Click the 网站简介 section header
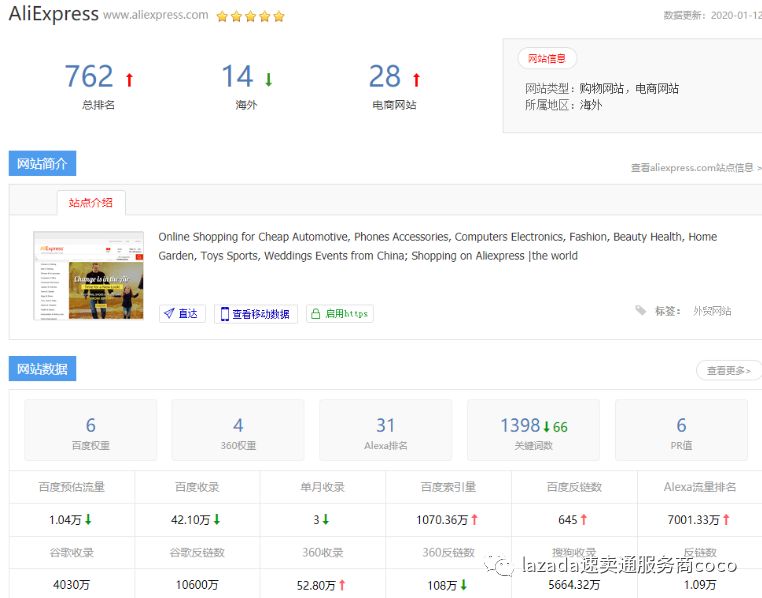 42,163
